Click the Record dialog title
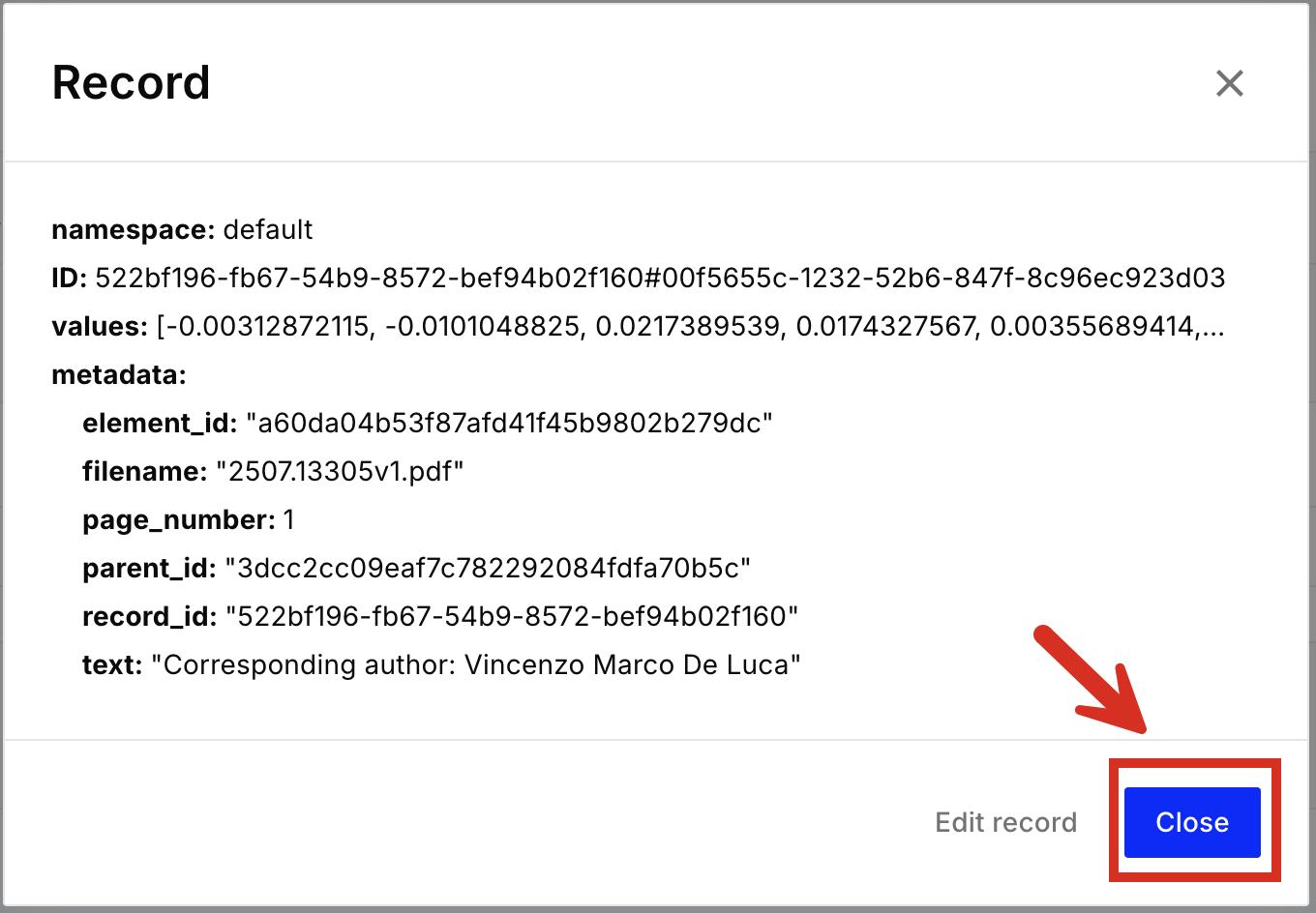The image size is (1316, 913). (131, 82)
